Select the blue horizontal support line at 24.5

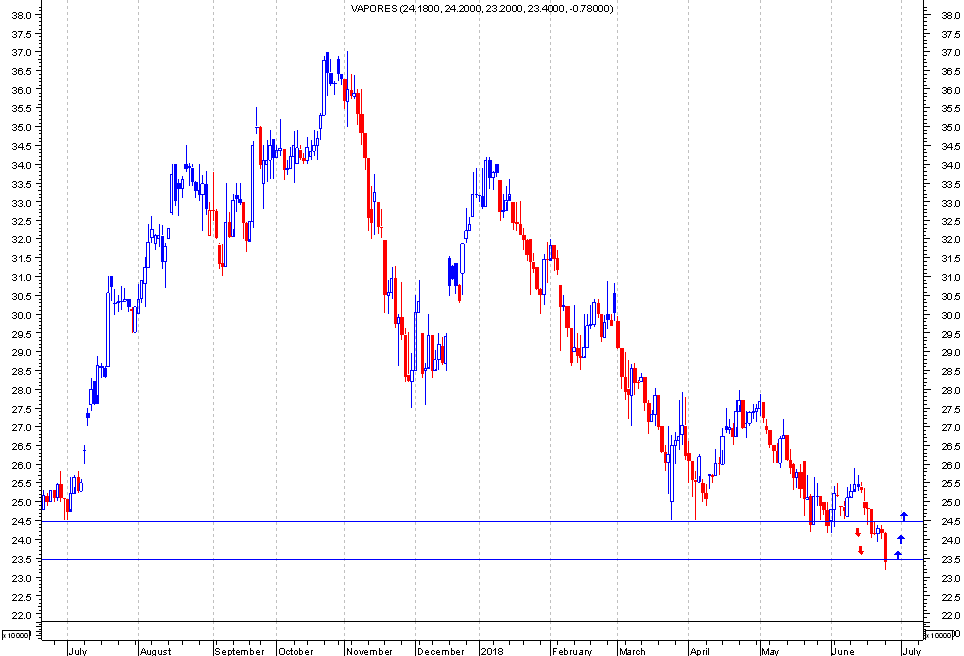click(x=482, y=521)
